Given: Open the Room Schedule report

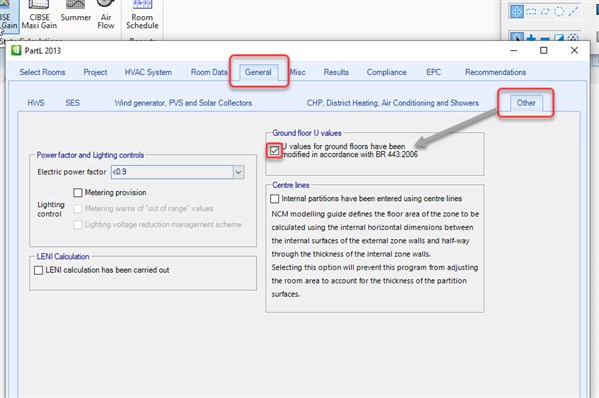Looking at the screenshot, I should pos(142,15).
